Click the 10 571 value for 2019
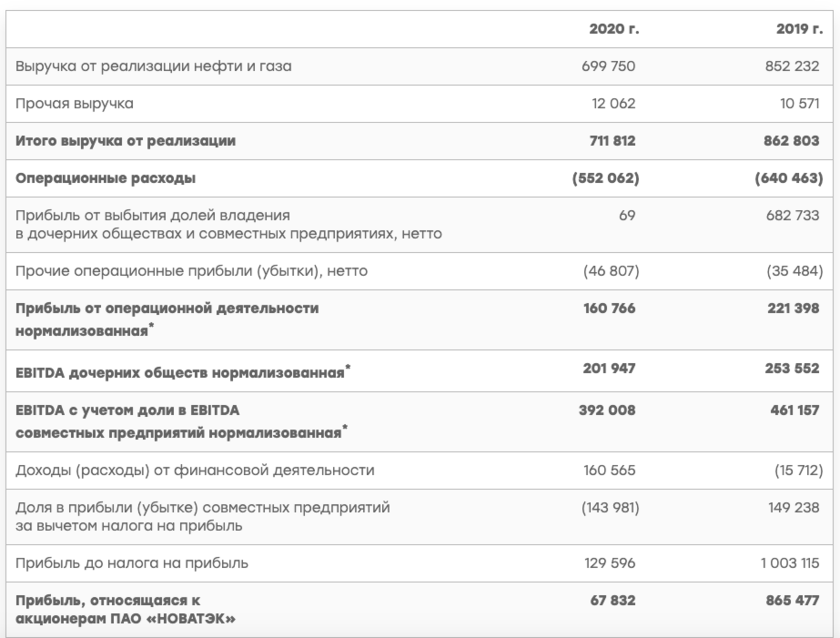Screen dimensions: 840x638 point(798,103)
